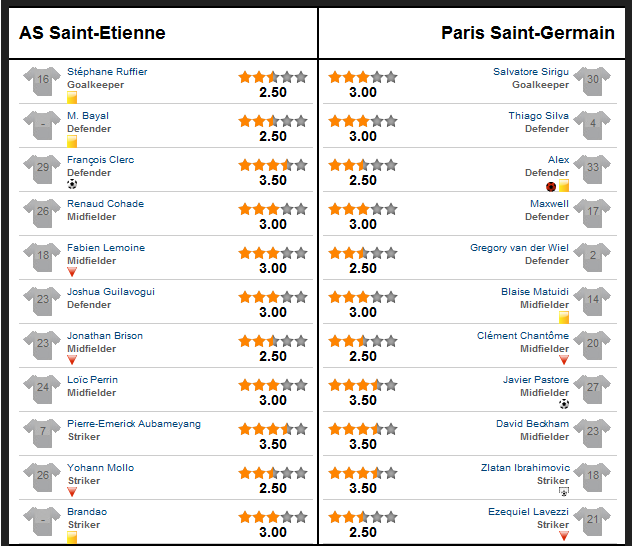
Task: Select the AS Saint-Etienne team header
Action: tap(92, 33)
